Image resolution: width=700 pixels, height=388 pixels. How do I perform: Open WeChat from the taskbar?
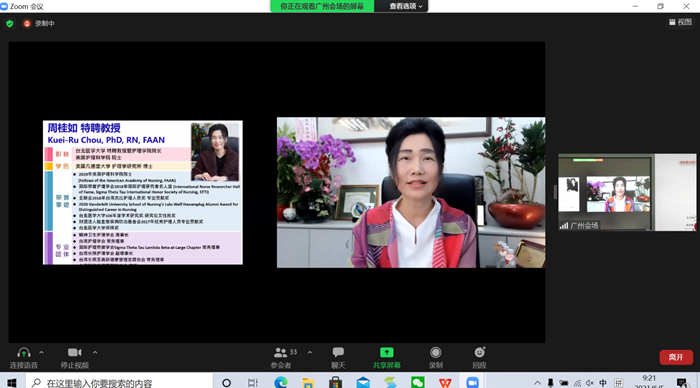pos(418,383)
